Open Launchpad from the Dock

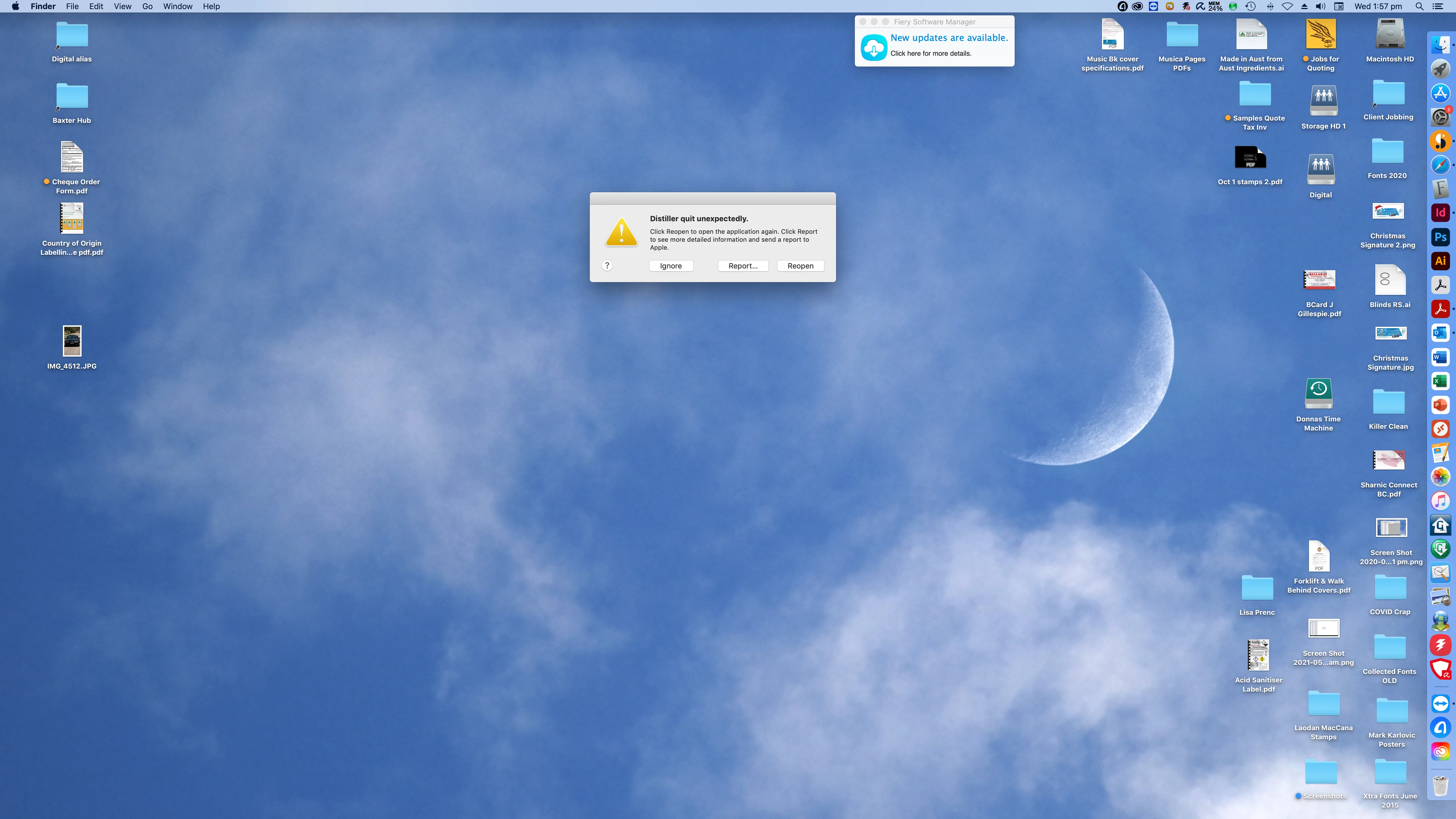1440,69
